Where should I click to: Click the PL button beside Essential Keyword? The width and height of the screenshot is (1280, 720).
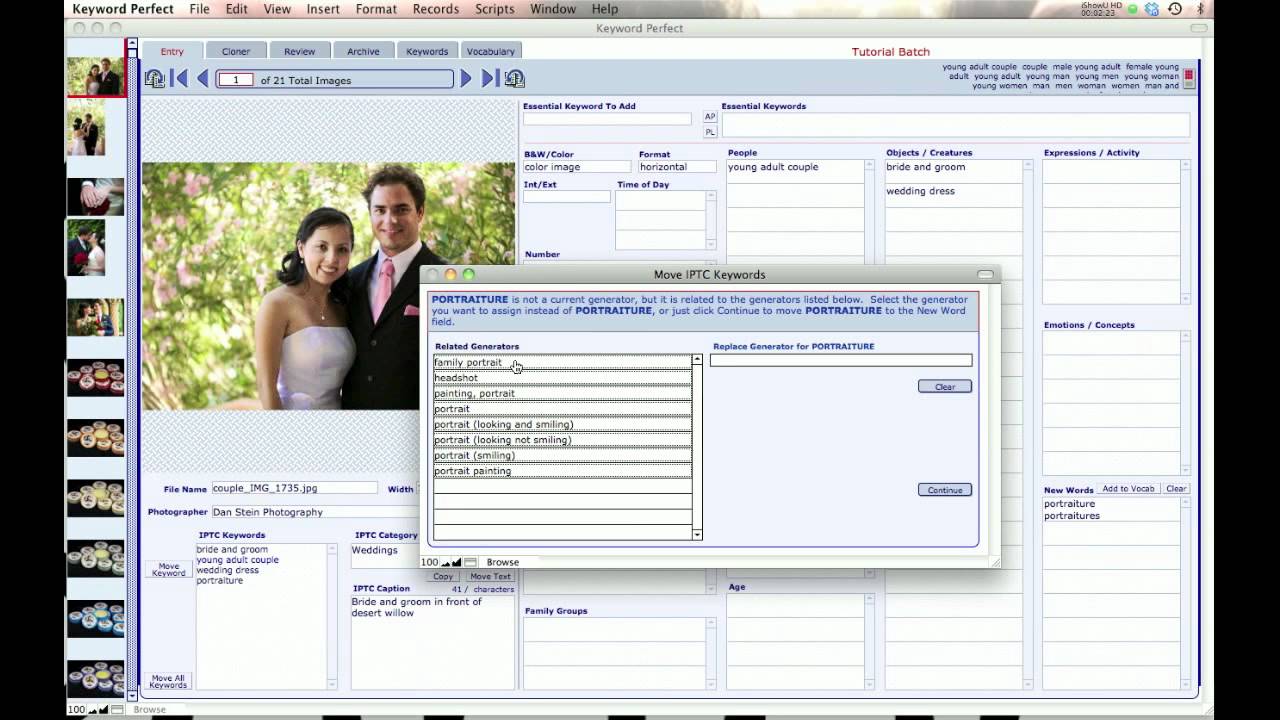[x=710, y=132]
